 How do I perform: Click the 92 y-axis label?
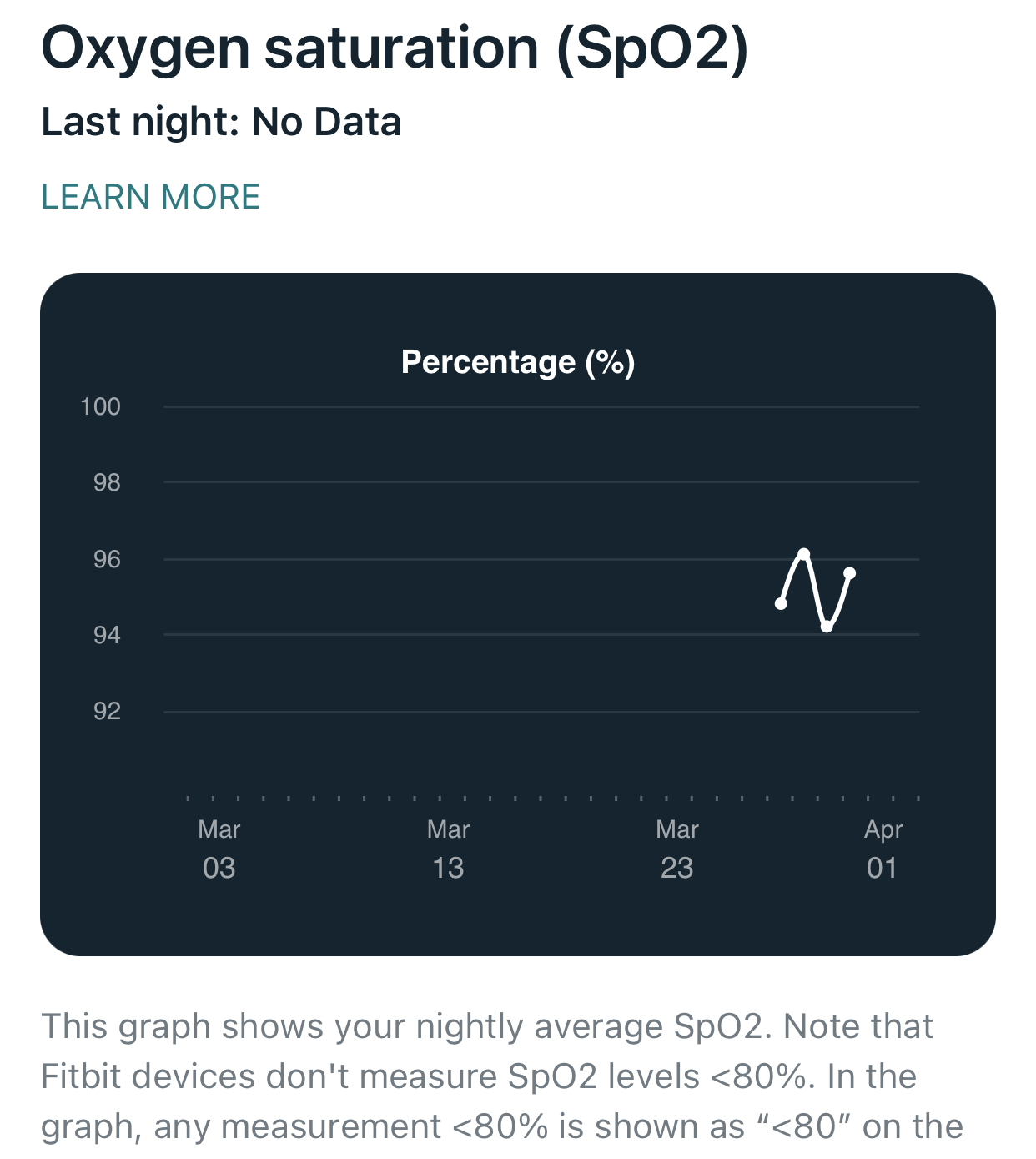[107, 711]
